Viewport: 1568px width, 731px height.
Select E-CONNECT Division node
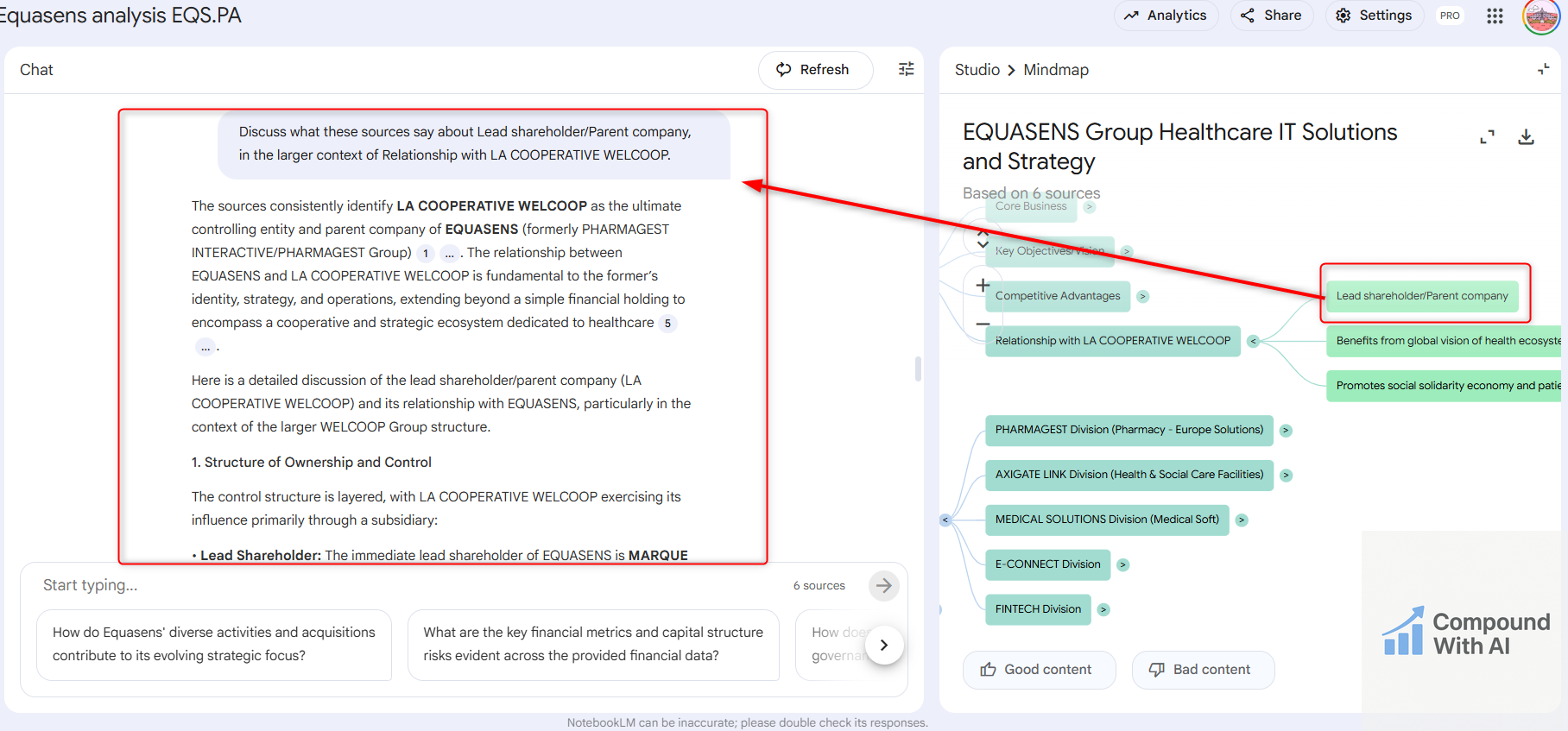1048,564
